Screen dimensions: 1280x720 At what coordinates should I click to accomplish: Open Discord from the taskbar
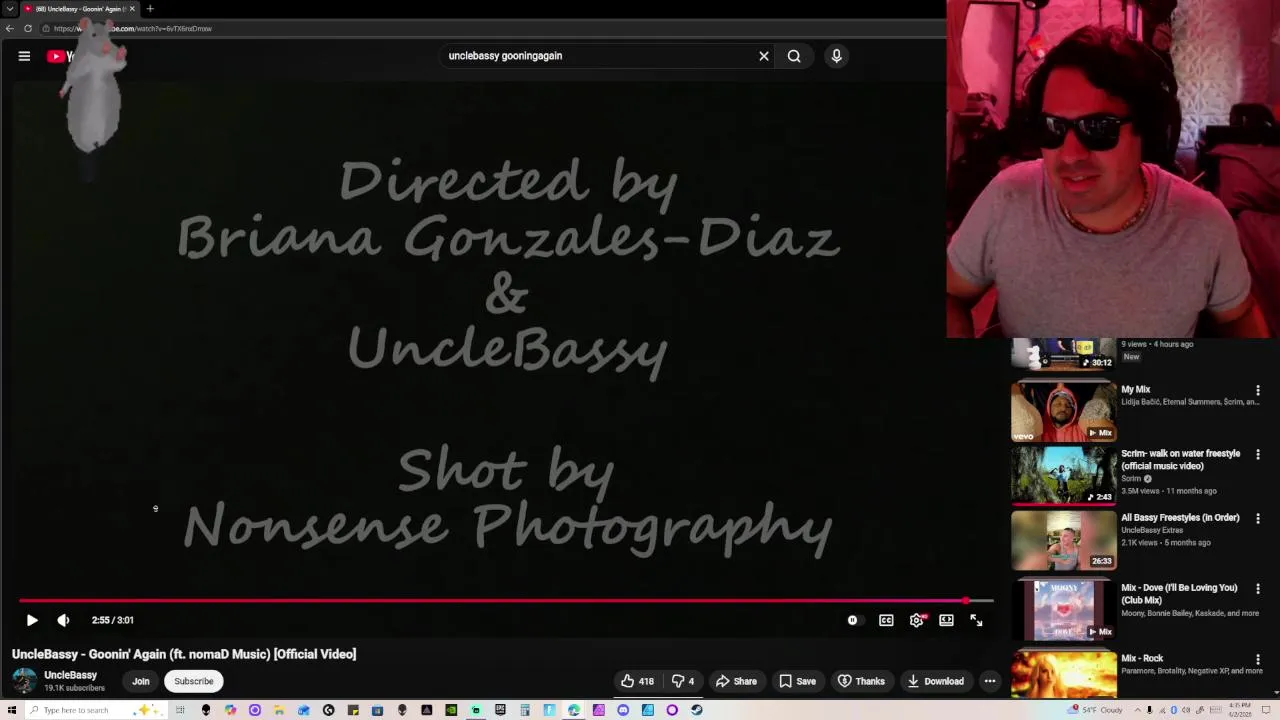pyautogui.click(x=623, y=710)
